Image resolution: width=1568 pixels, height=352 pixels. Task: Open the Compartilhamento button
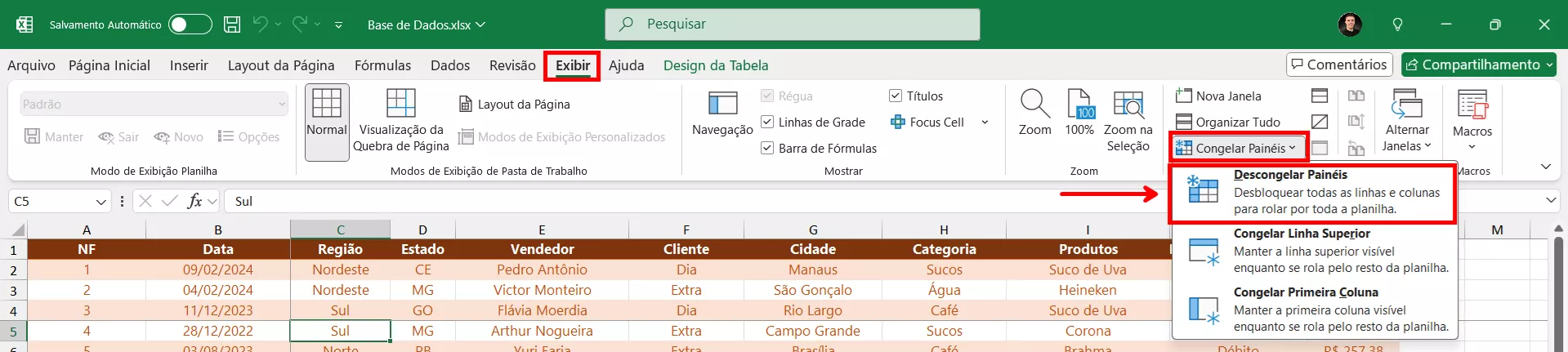tap(1479, 65)
